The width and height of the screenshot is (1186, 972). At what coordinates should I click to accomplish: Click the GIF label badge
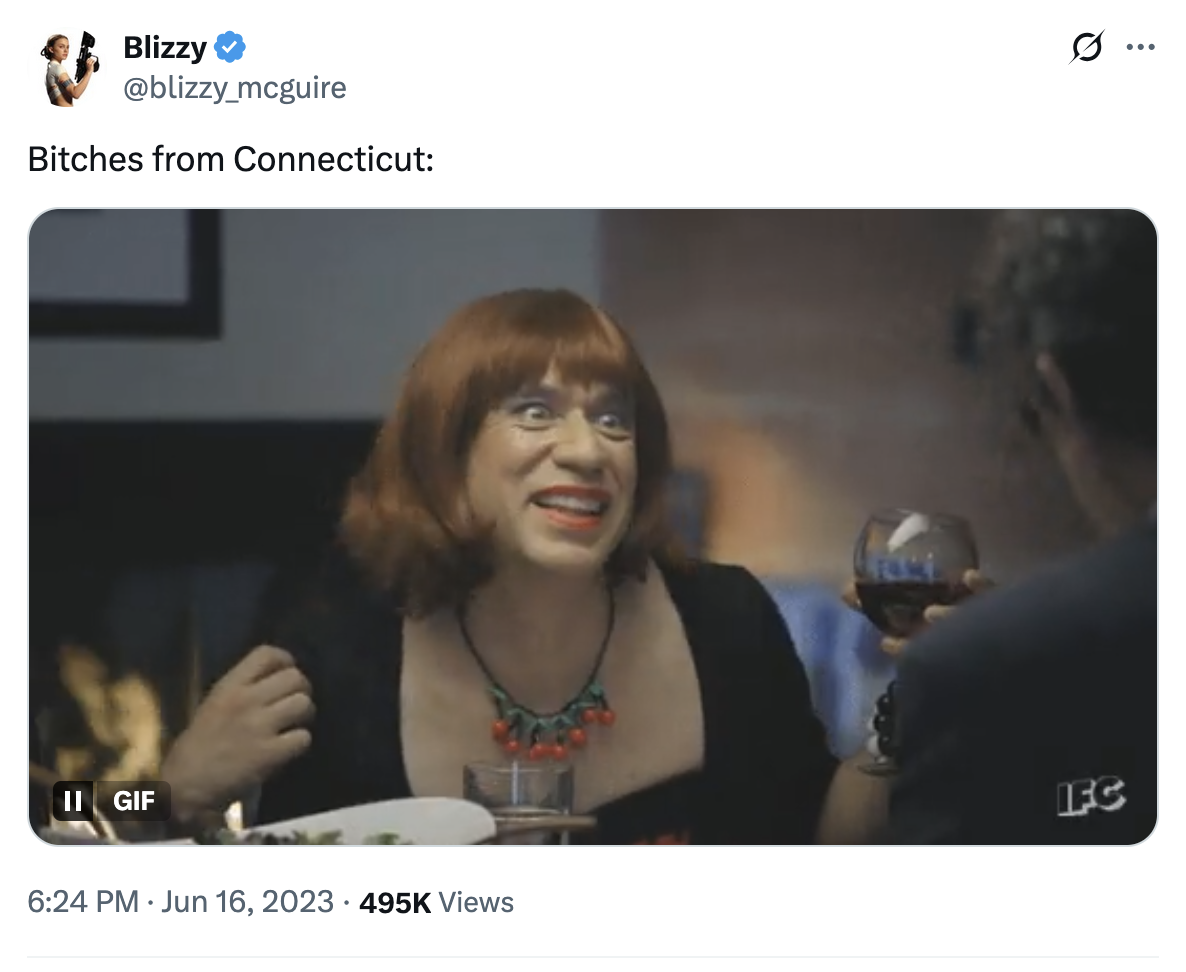tap(133, 801)
